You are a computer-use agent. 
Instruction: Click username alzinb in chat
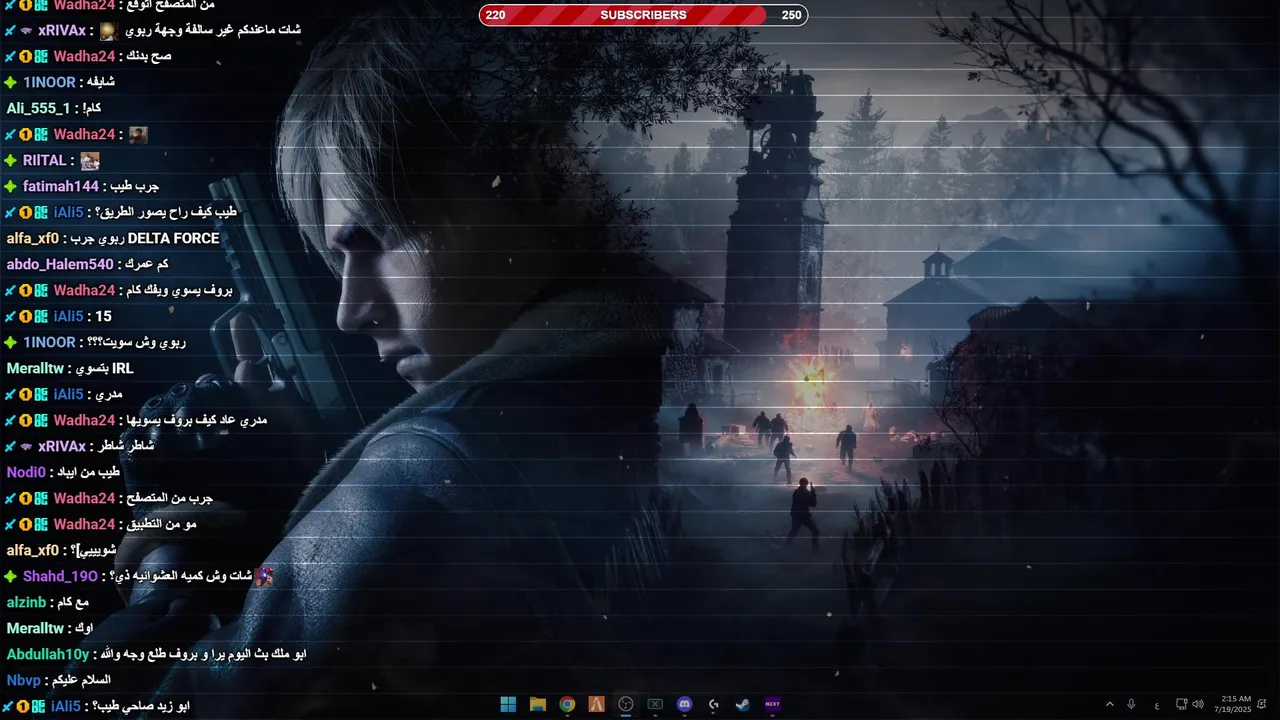(x=26, y=602)
